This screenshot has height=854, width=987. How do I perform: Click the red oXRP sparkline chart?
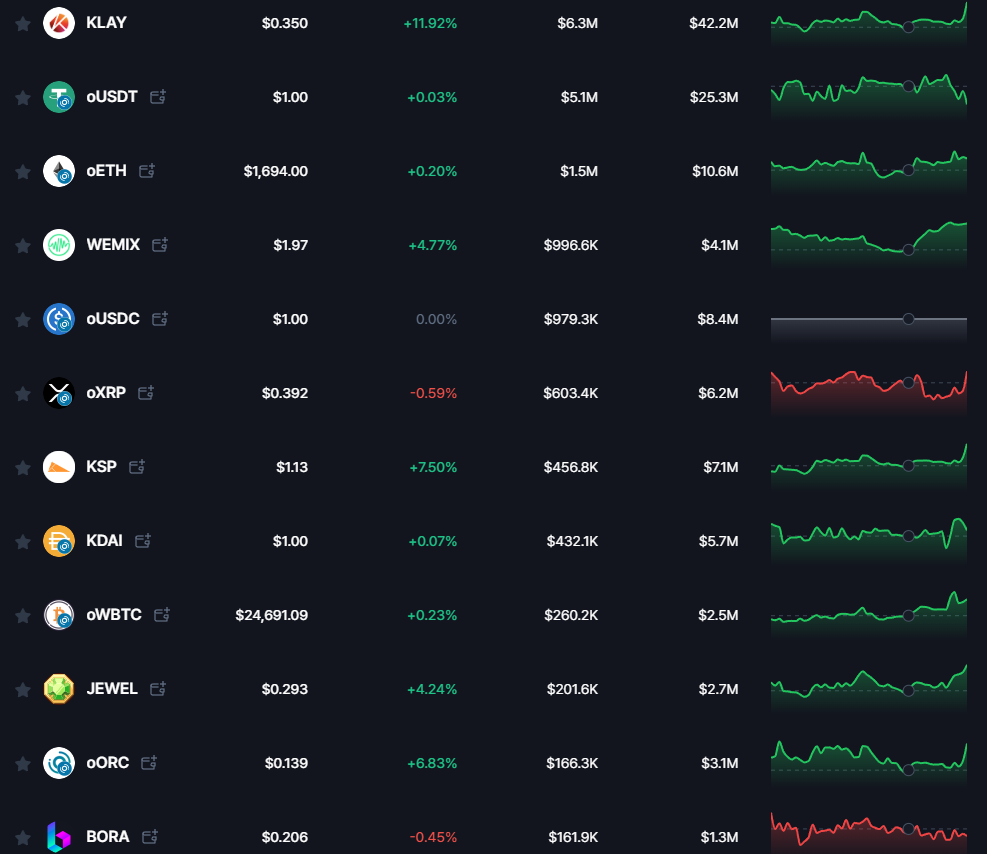point(869,393)
